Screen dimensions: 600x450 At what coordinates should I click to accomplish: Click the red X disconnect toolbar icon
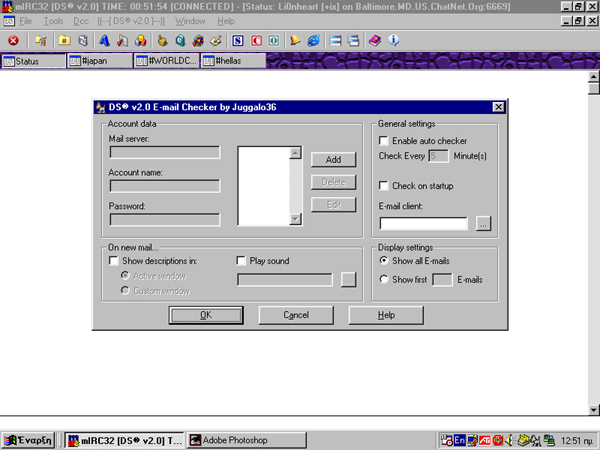[13, 41]
